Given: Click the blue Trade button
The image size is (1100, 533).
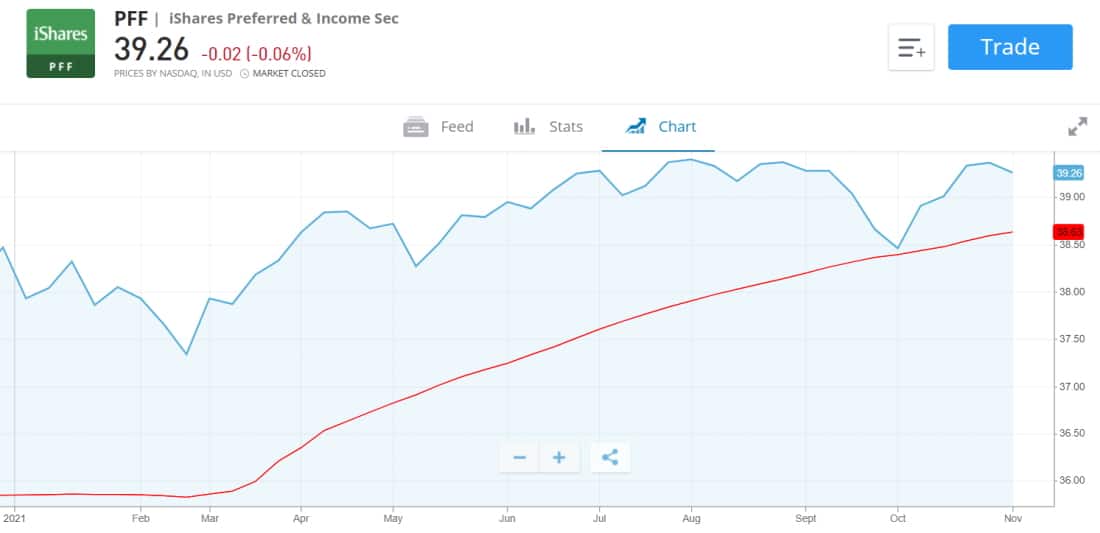Looking at the screenshot, I should 1010,47.
